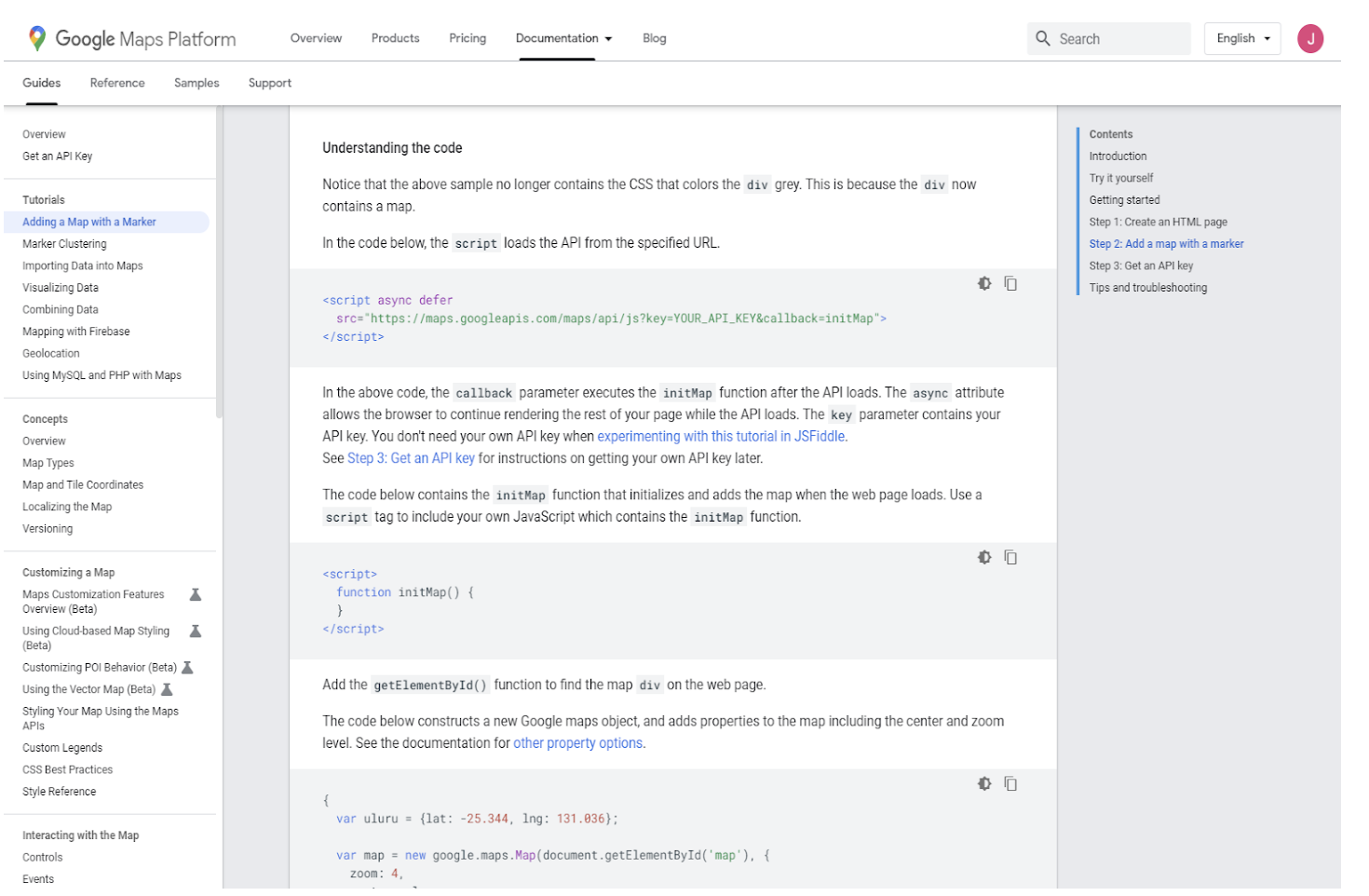Click the beta flask icon beside Customizing POI Behavior
The width and height of the screenshot is (1369, 896).
point(187,668)
